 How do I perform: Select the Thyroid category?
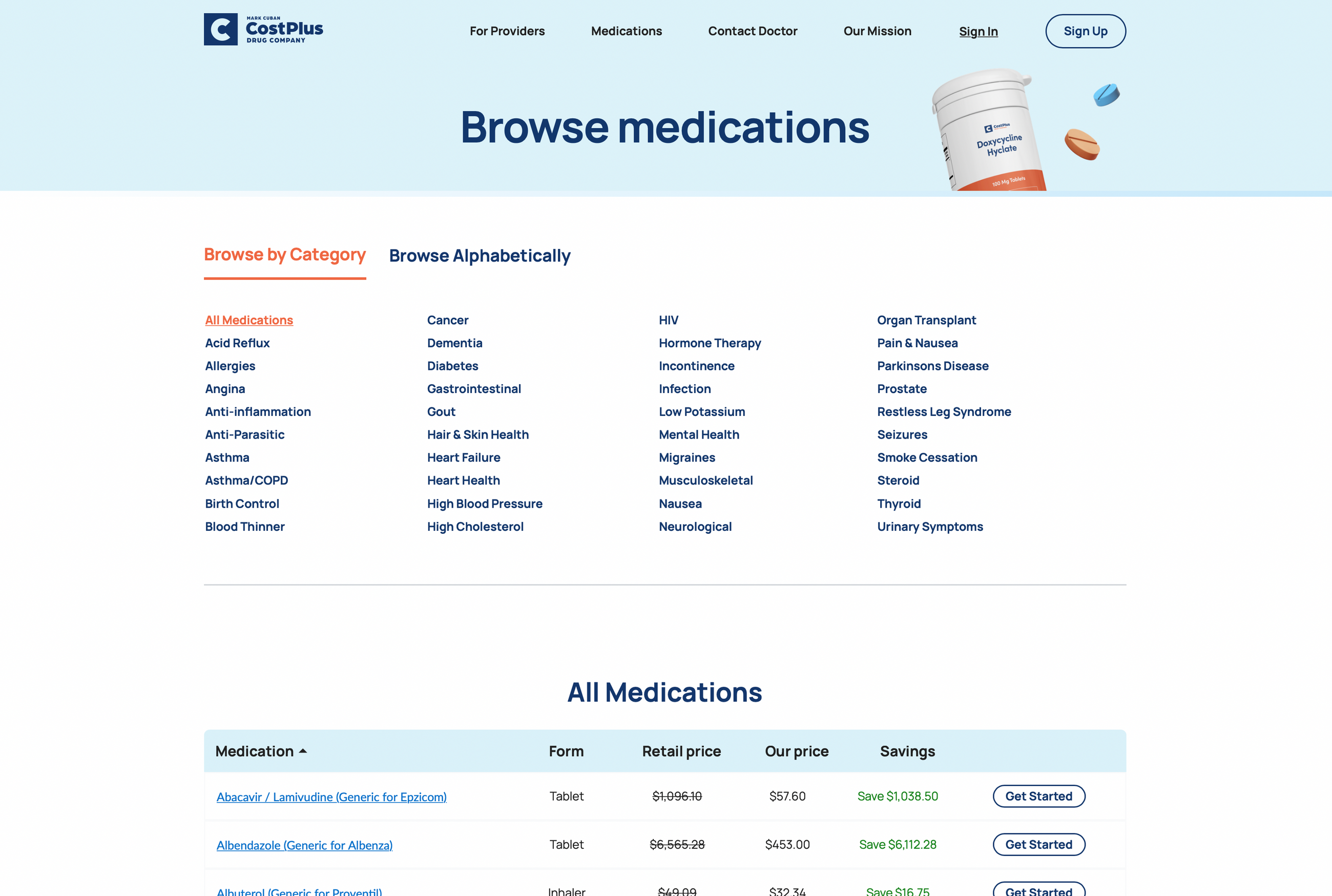pyautogui.click(x=898, y=504)
